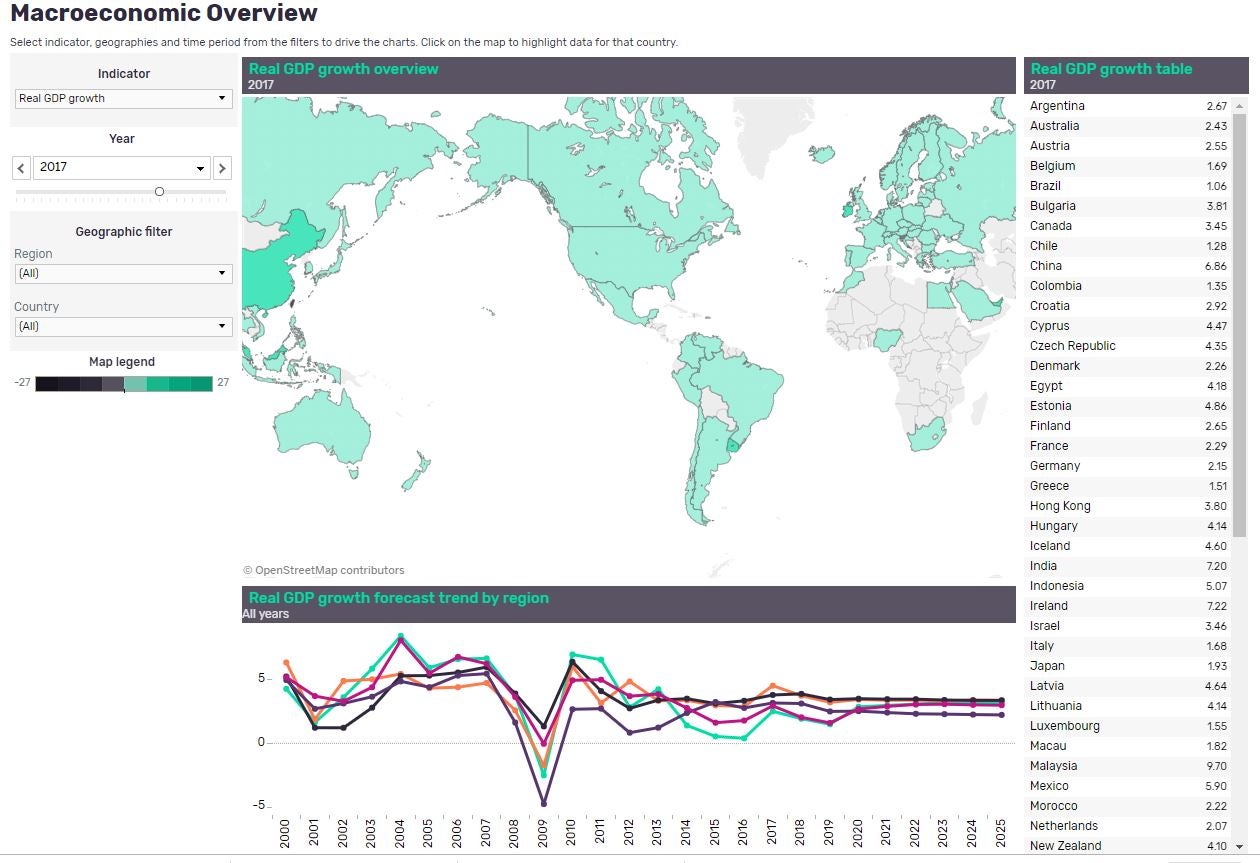Click the Japan row in the table
Screen dimensions: 1260x863
click(1128, 666)
